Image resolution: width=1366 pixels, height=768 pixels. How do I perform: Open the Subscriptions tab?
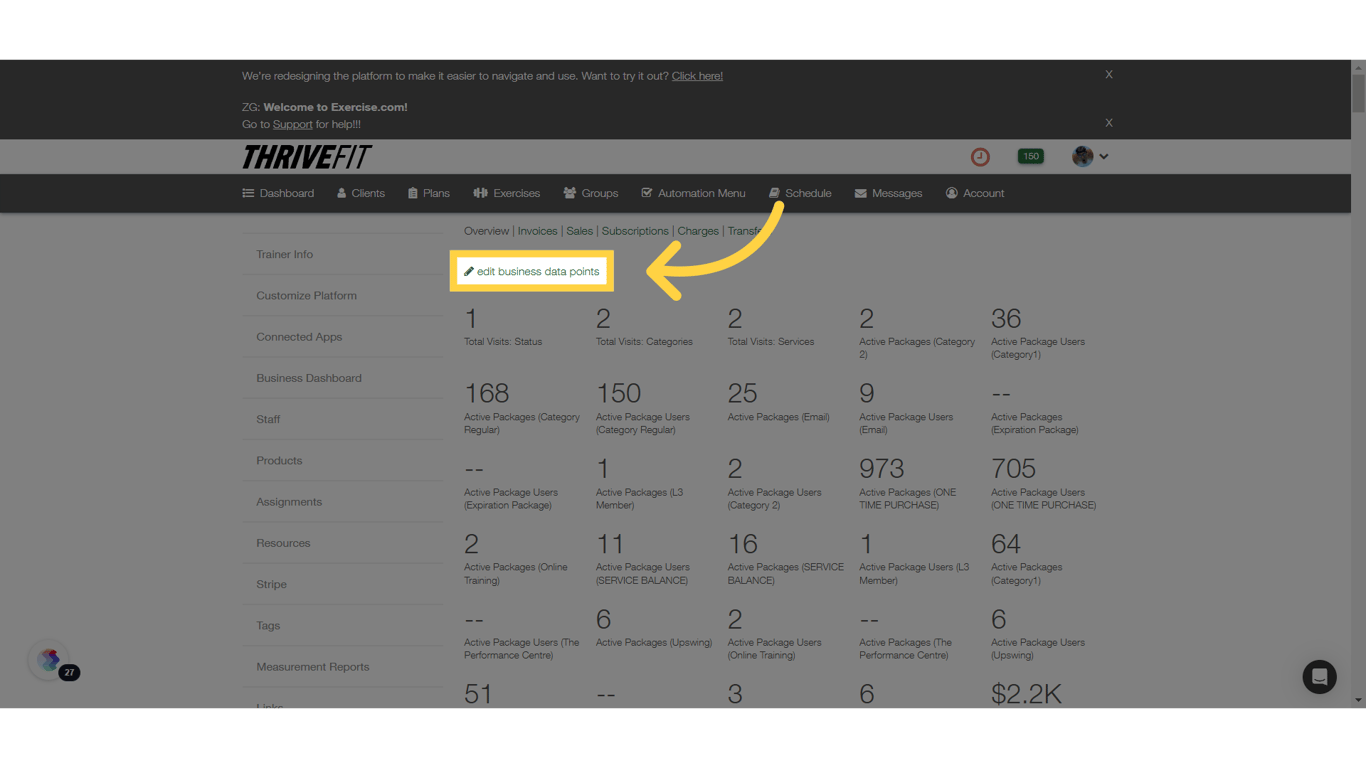click(634, 231)
